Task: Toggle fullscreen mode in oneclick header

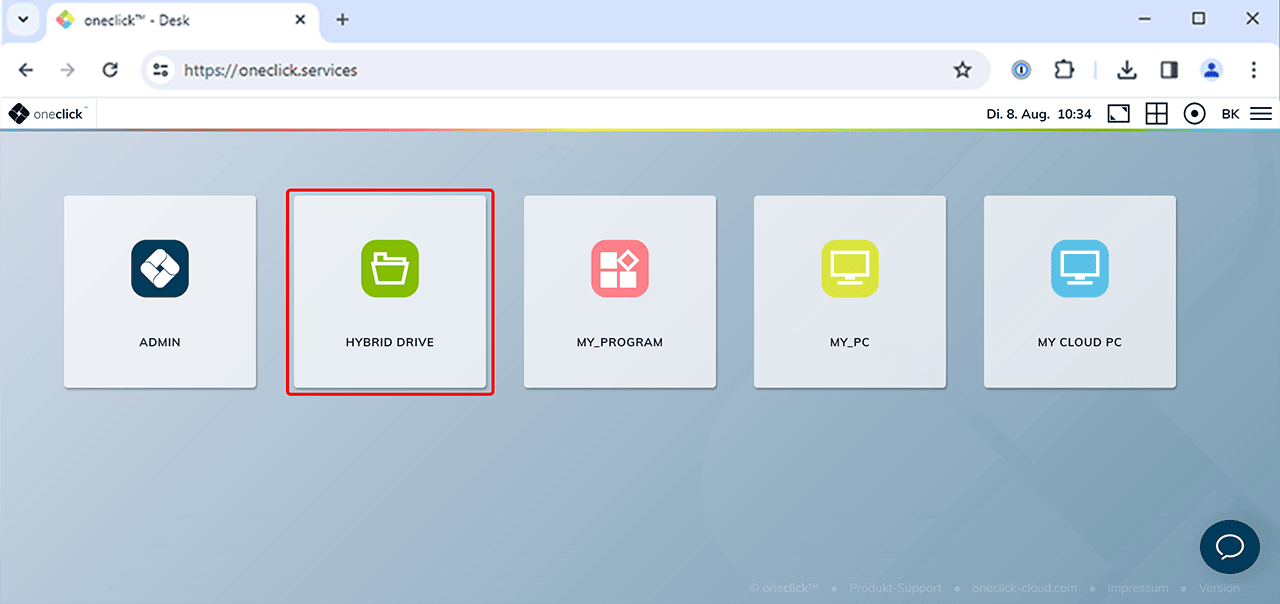Action: tap(1119, 114)
